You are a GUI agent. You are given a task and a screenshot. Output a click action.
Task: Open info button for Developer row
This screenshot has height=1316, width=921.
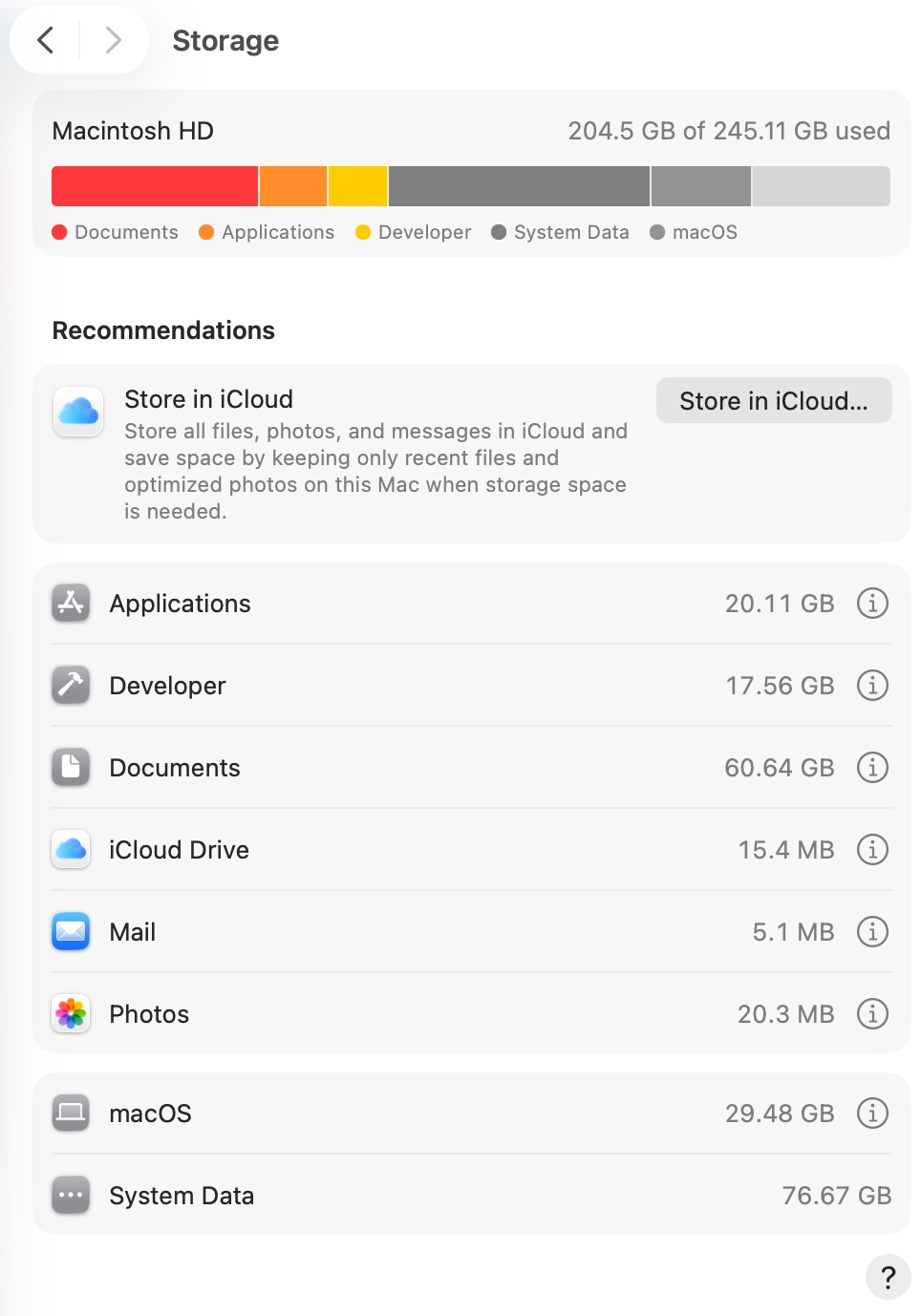(872, 685)
